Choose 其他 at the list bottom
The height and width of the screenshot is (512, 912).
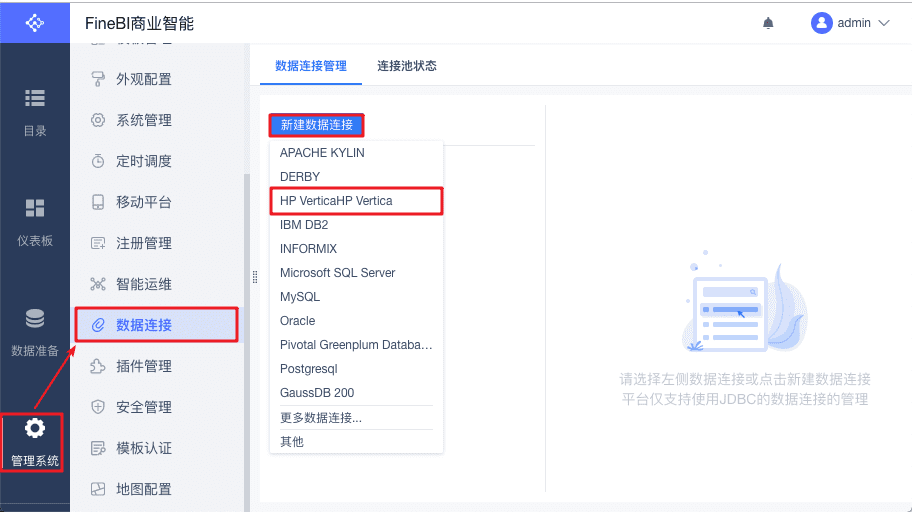point(292,442)
